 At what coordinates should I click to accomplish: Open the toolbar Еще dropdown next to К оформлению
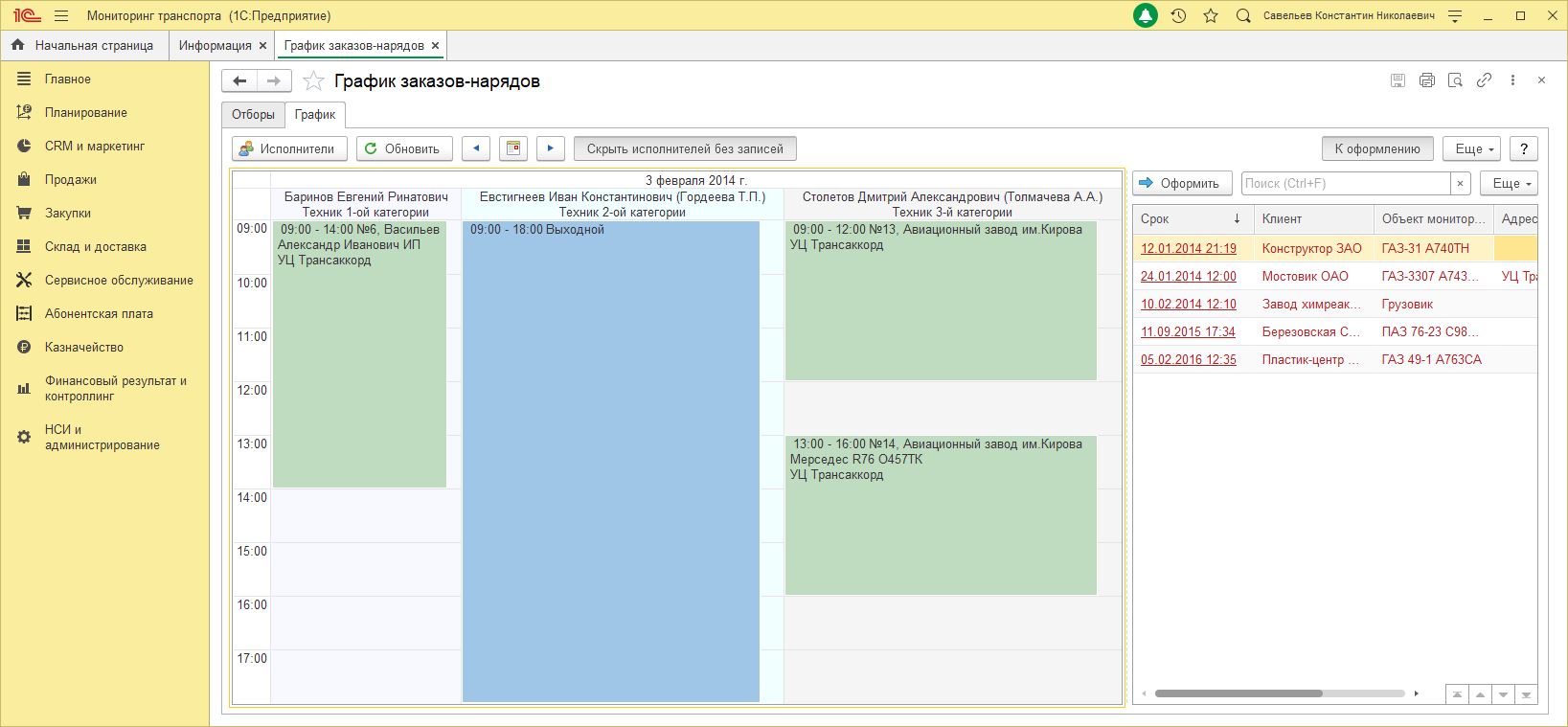click(x=1471, y=148)
